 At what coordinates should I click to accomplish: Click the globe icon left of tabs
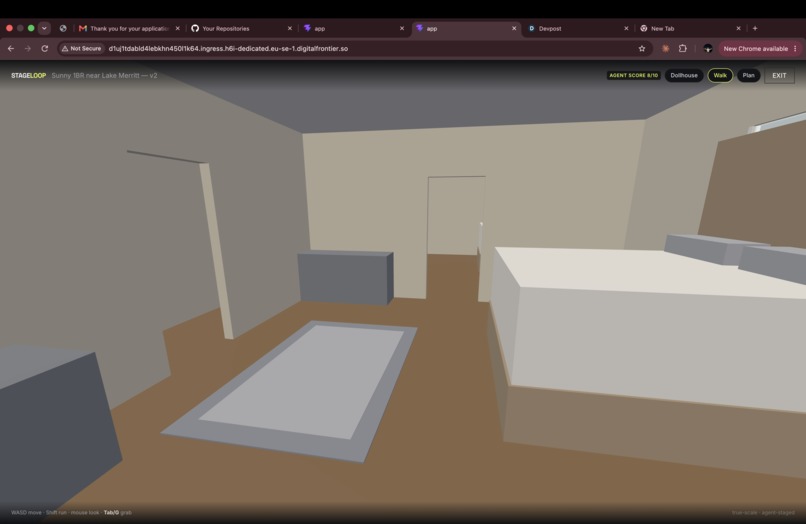coord(63,28)
